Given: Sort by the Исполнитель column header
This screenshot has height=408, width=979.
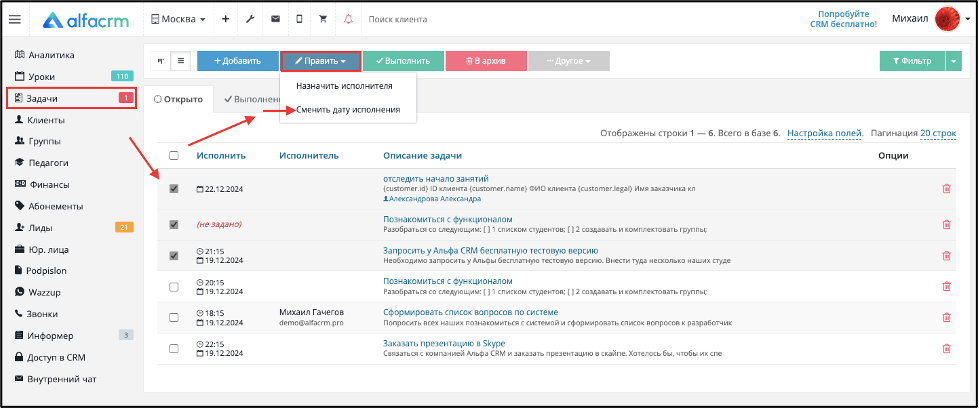Looking at the screenshot, I should click(309, 156).
